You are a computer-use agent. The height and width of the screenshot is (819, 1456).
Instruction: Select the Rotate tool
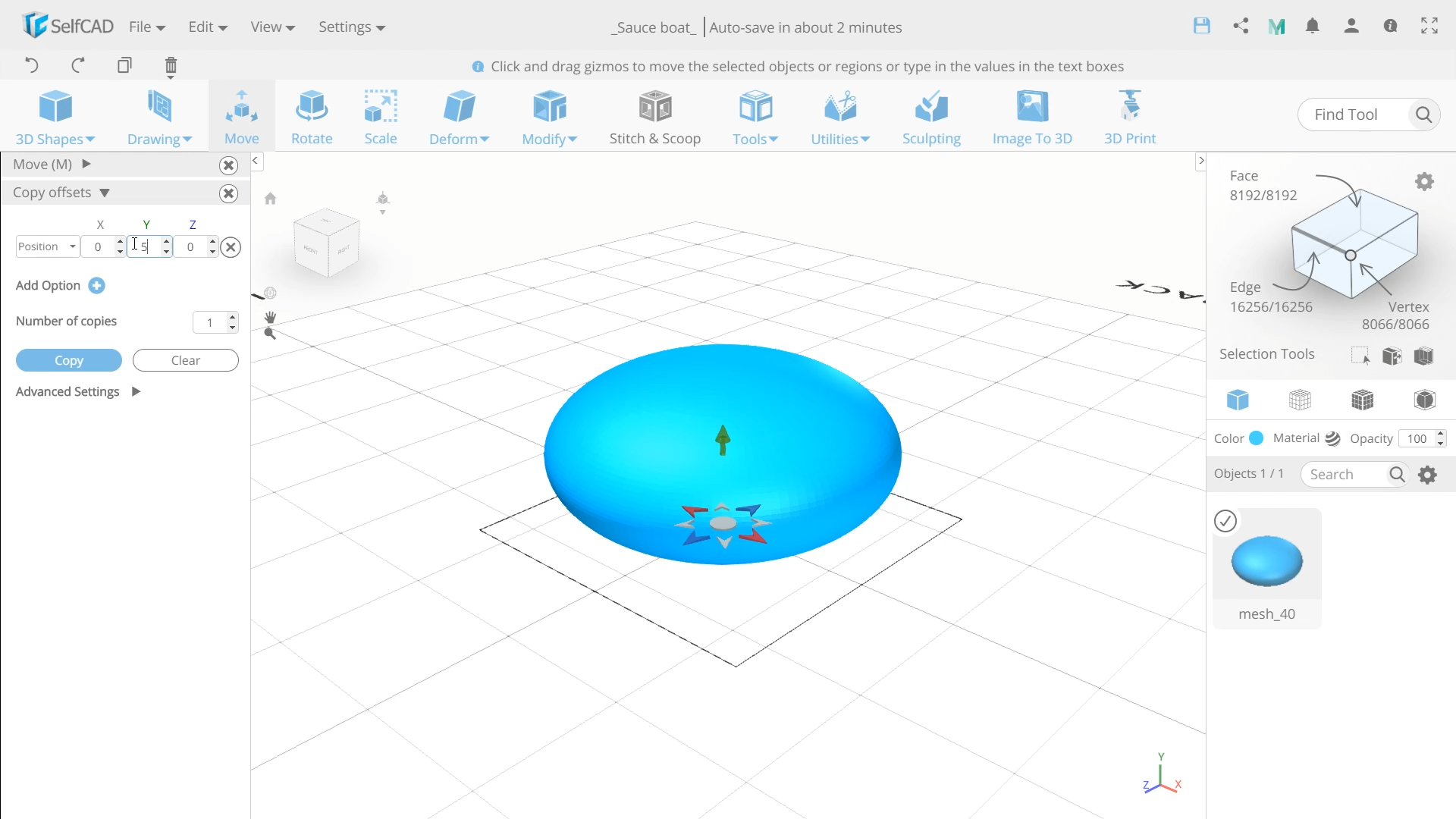[x=312, y=118]
